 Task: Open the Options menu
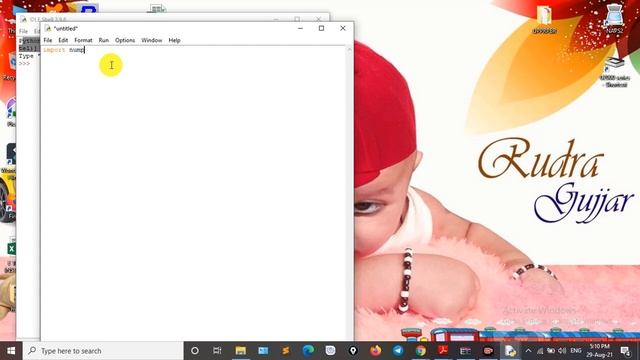125,40
